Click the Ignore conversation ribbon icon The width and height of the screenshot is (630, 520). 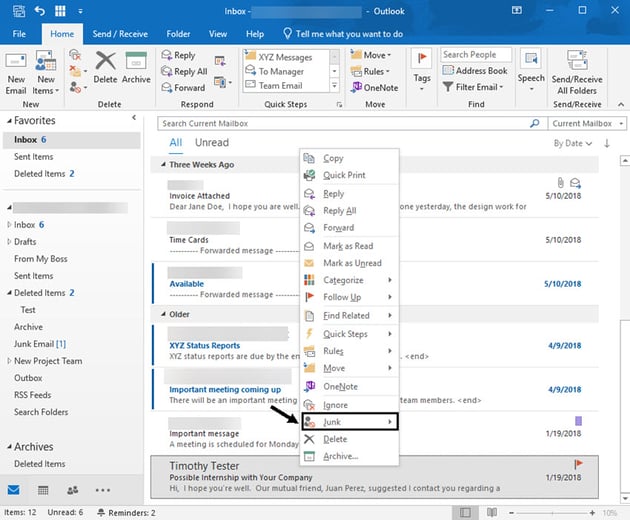[75, 55]
